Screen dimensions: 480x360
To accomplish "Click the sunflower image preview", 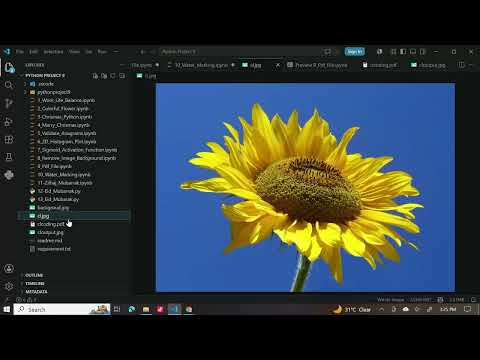I will [305, 187].
